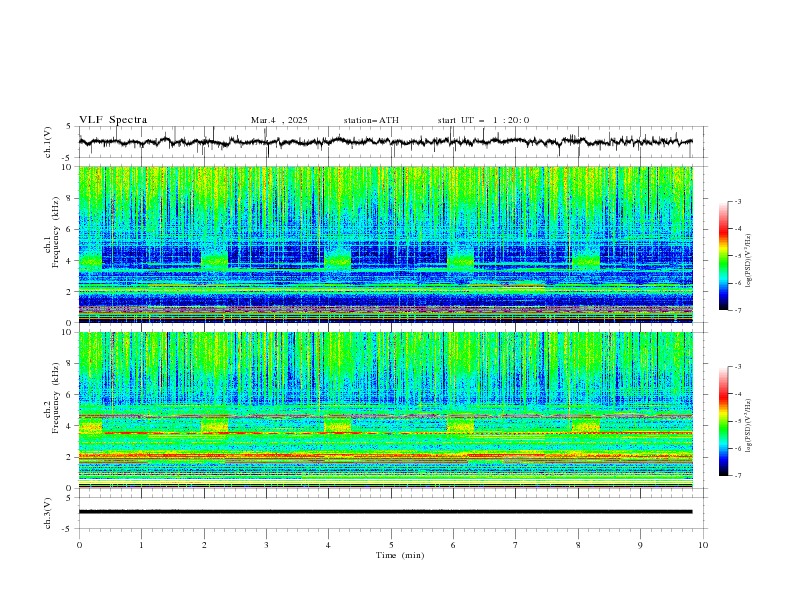
Task: Click the date text "Mar.4 , 2025"
Action: [x=279, y=120]
